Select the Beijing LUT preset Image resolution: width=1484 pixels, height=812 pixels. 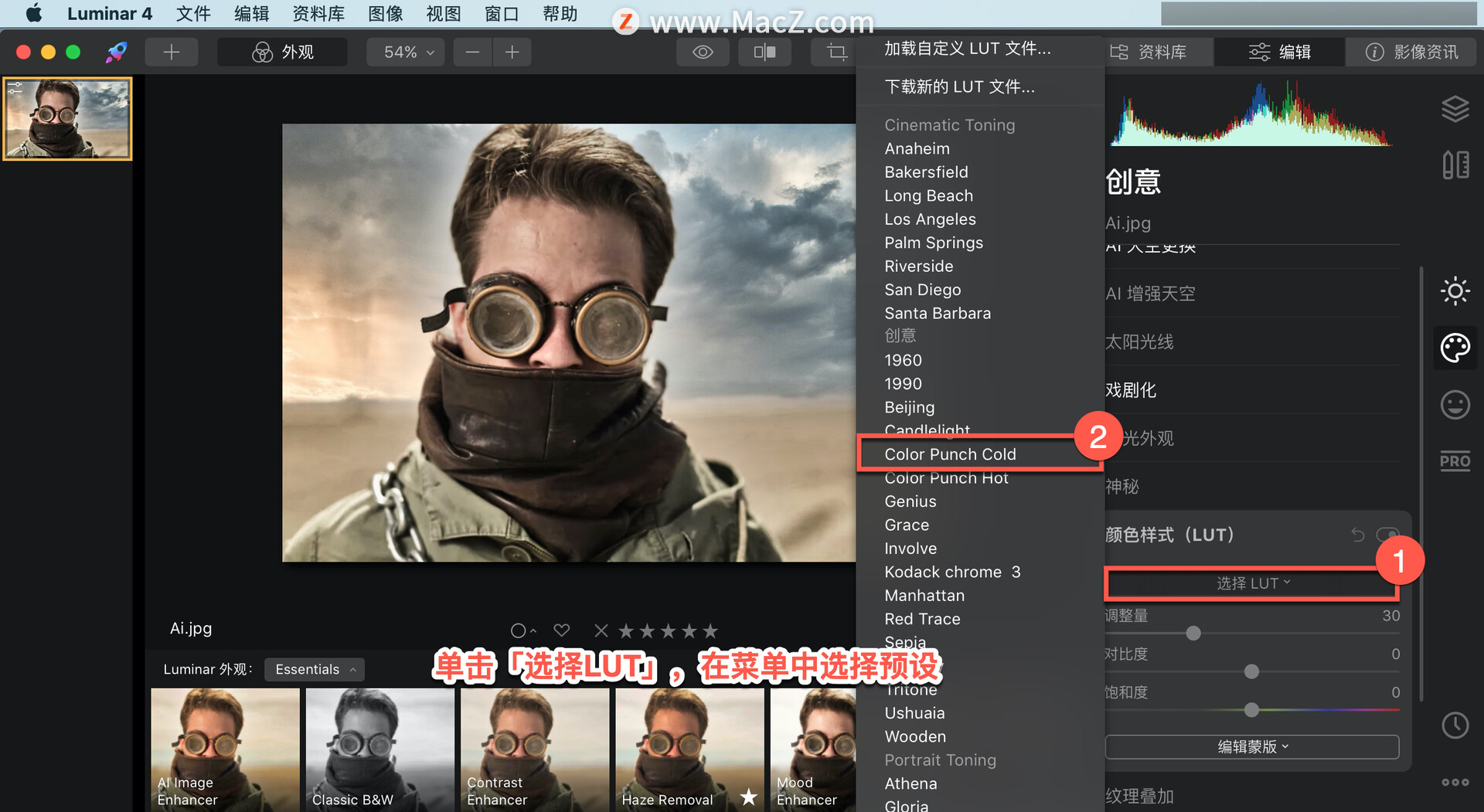(x=909, y=407)
